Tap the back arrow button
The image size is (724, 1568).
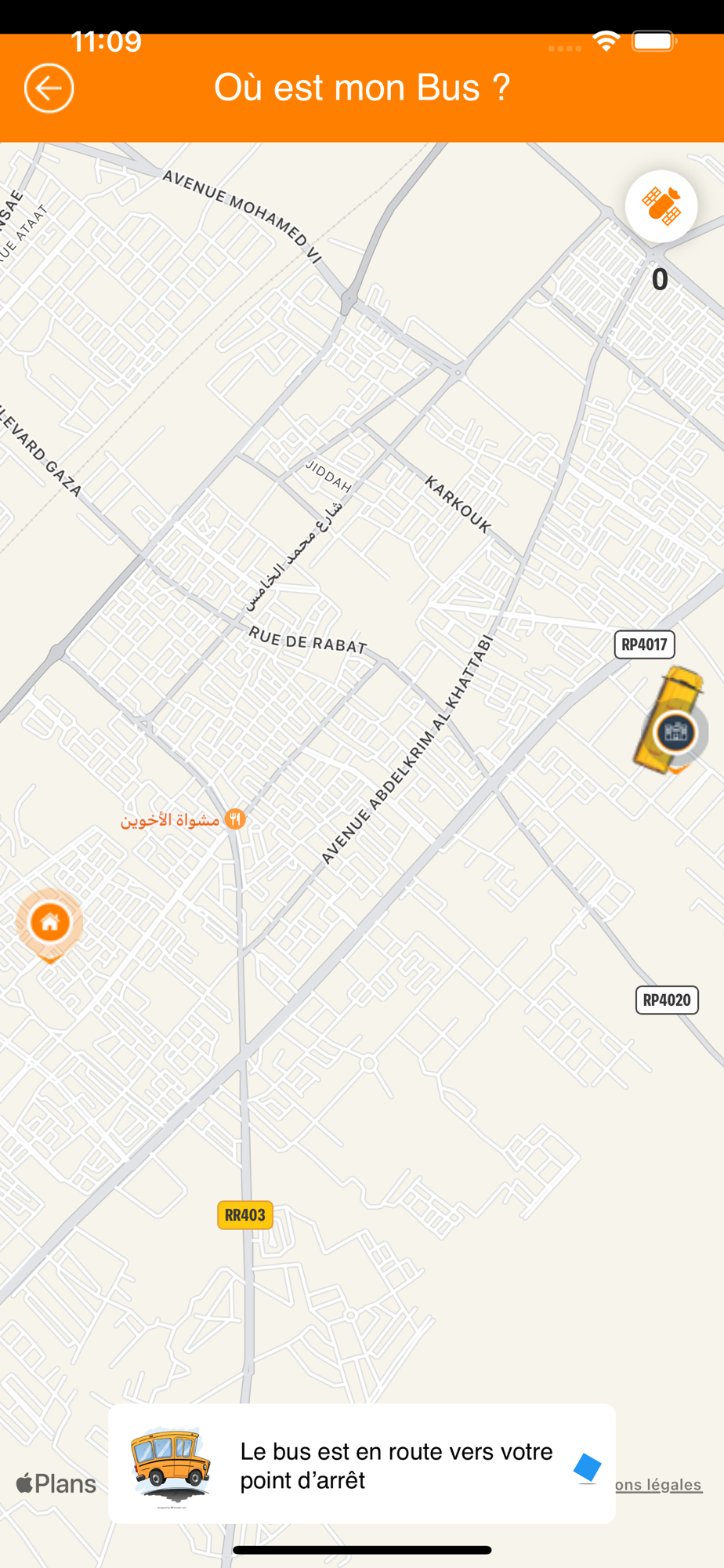tap(49, 88)
